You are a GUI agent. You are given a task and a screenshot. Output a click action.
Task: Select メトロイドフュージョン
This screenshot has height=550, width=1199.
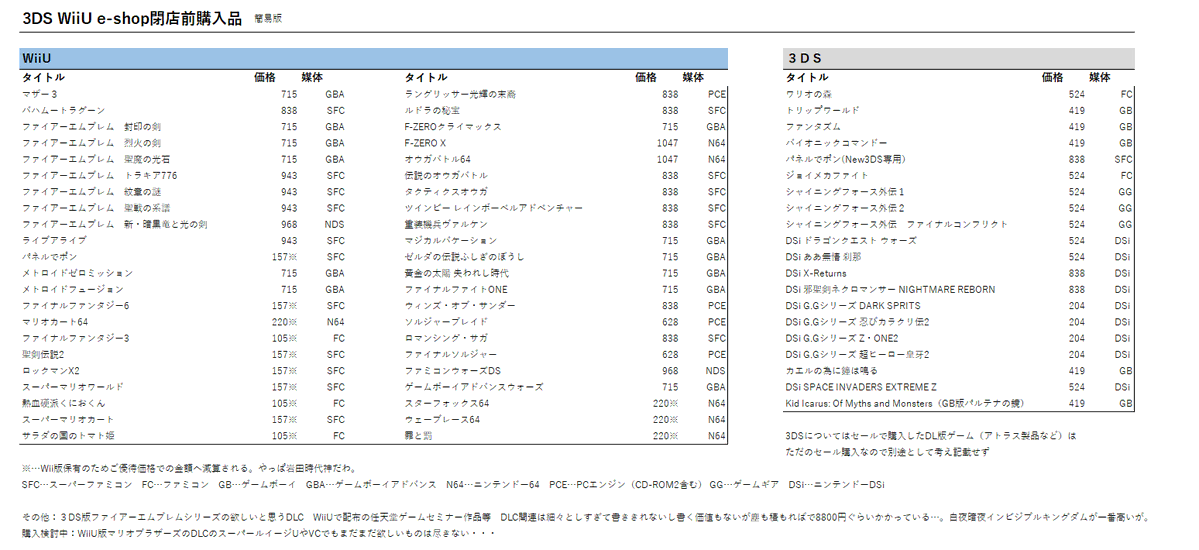[73, 289]
